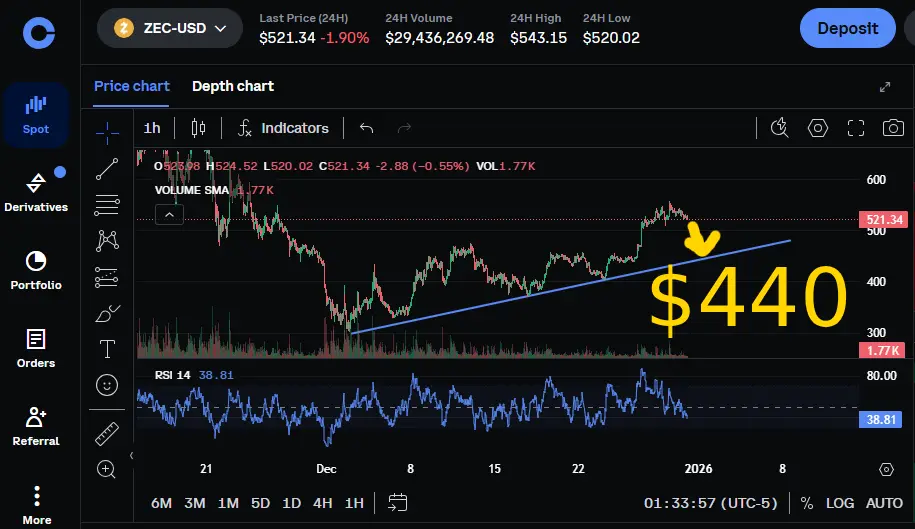Open the ZEC-USD pair selector
This screenshot has width=915, height=529.
click(170, 28)
